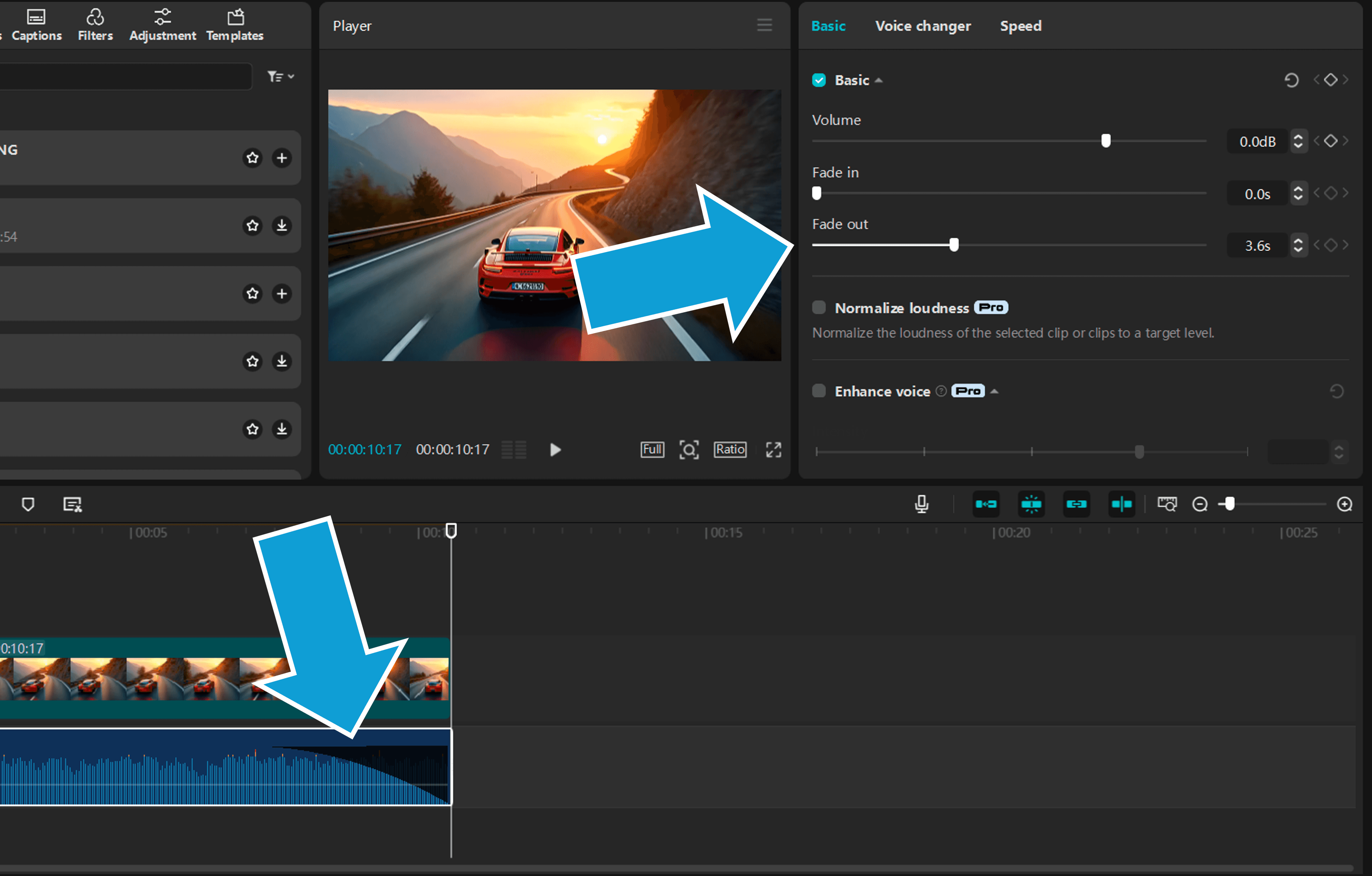Select the microphone icon to record voiceover
This screenshot has height=876, width=1372.
(x=922, y=504)
